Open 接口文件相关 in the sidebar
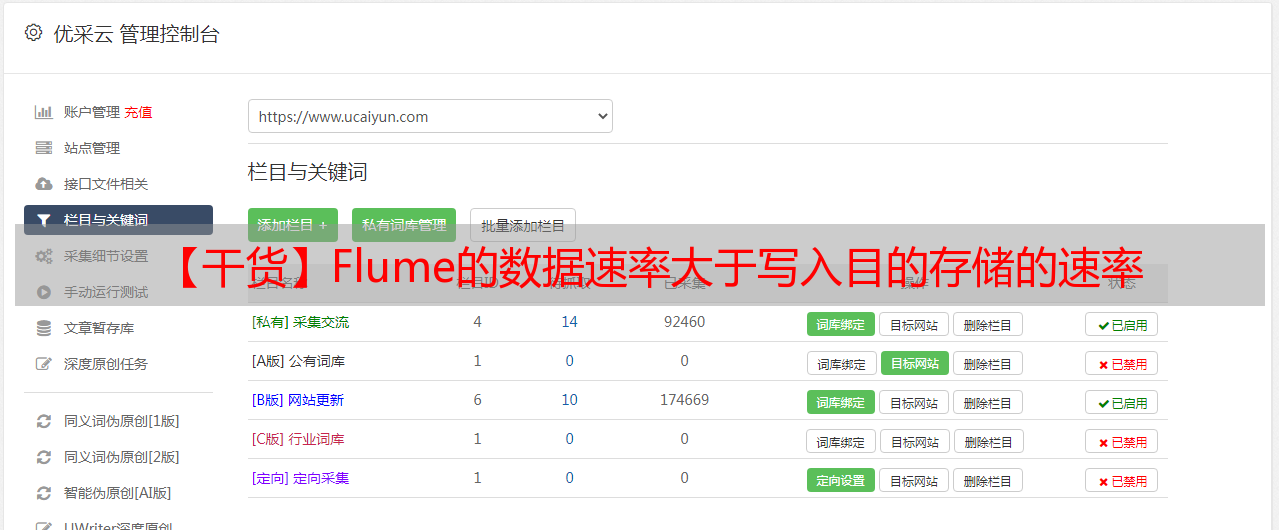This screenshot has width=1279, height=530. click(106, 184)
